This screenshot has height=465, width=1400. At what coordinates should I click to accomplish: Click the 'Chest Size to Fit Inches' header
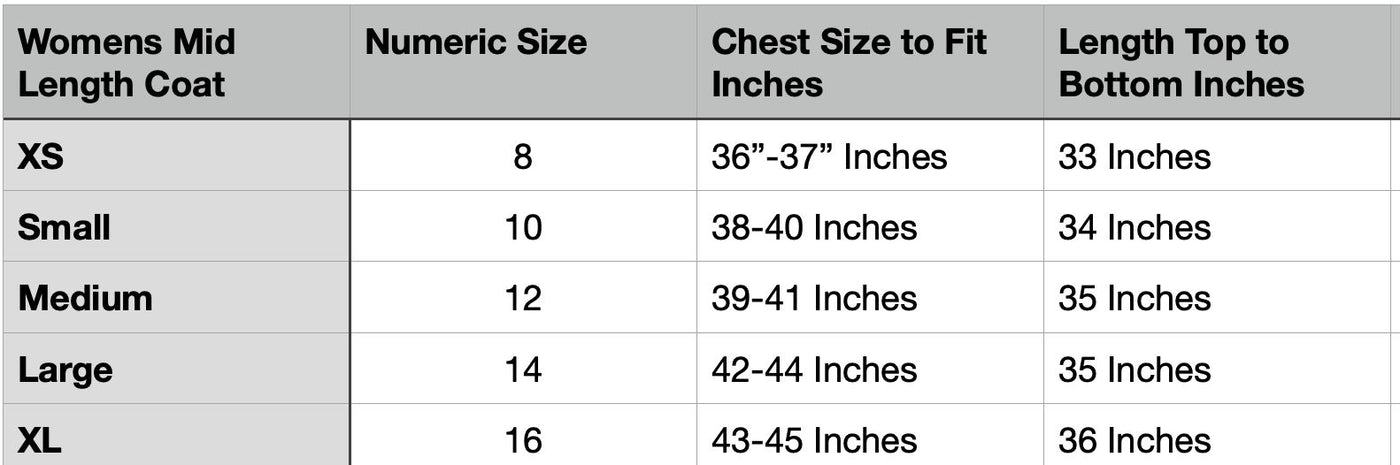pyautogui.click(x=849, y=62)
